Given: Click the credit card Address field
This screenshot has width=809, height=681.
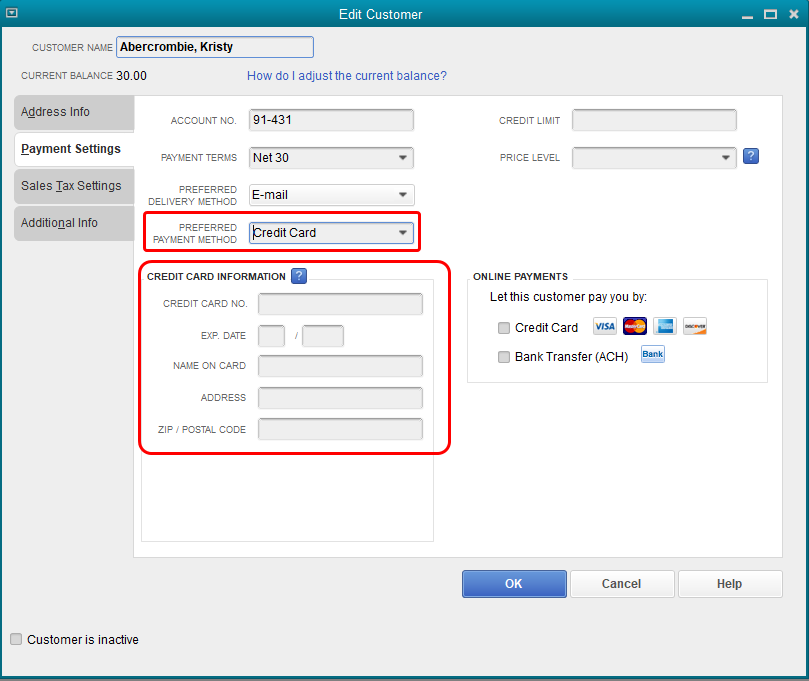Looking at the screenshot, I should coord(341,398).
